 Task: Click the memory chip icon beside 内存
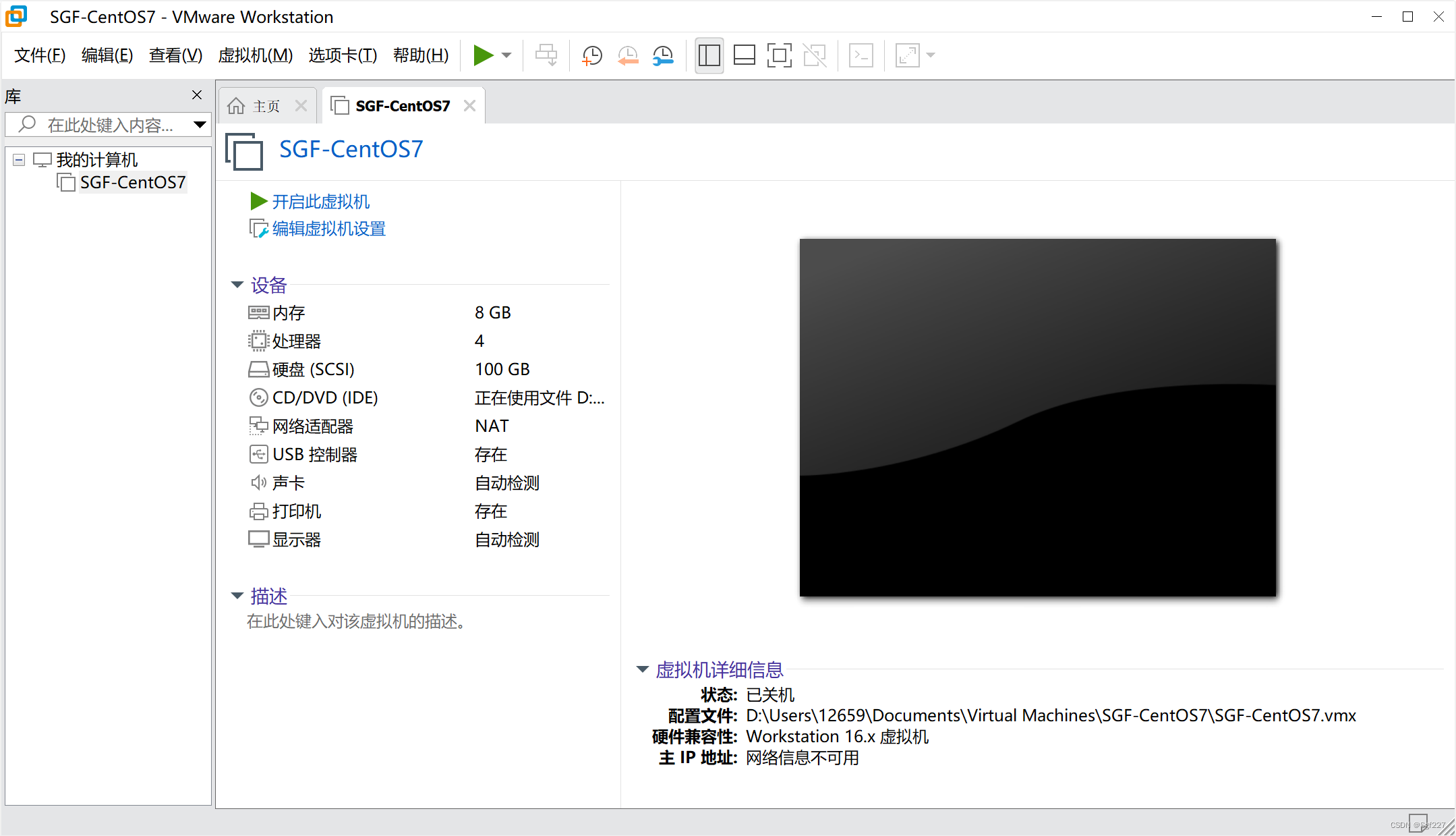pos(258,312)
